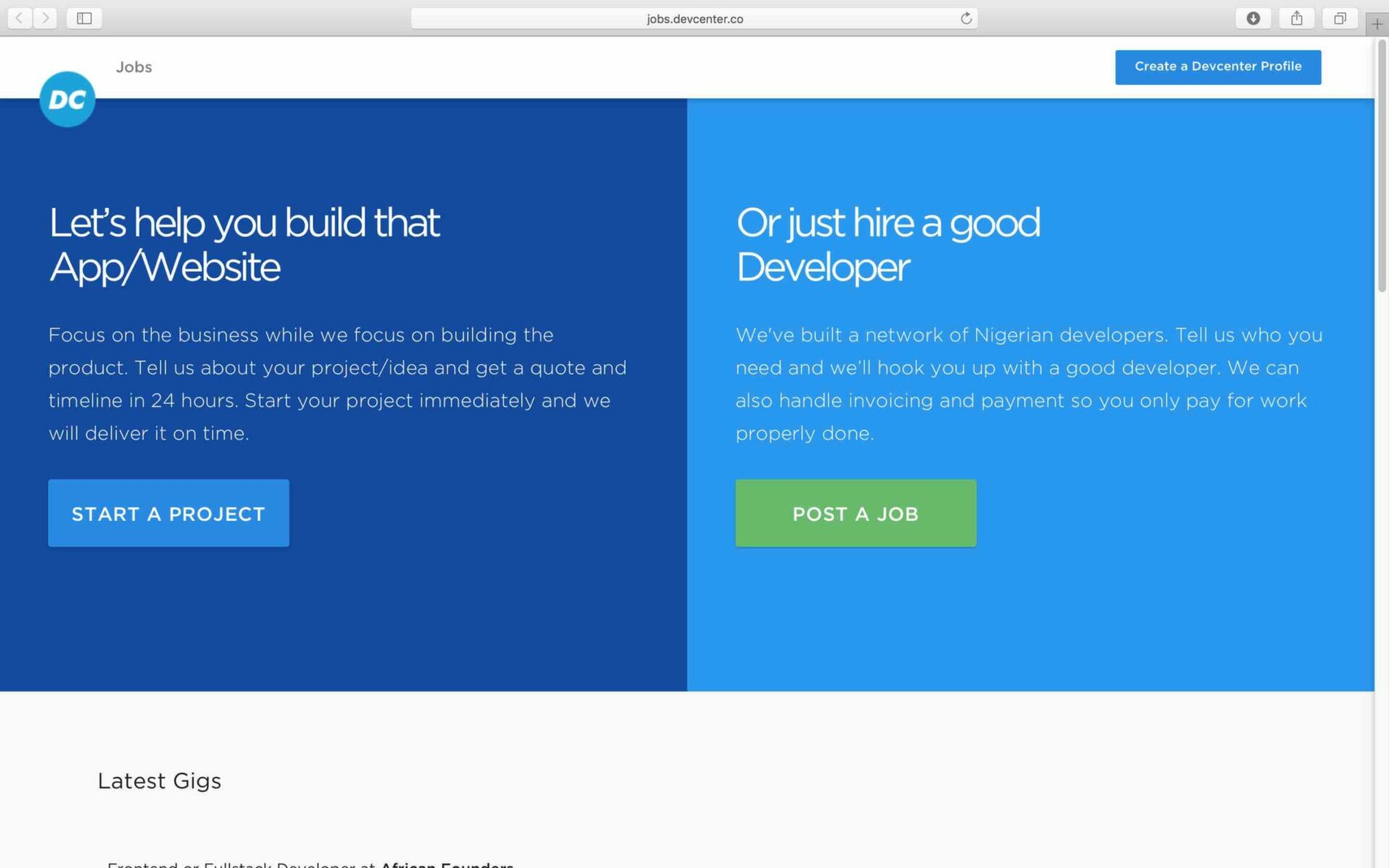Image resolution: width=1389 pixels, height=868 pixels.
Task: Click paragraph about network of Nigerian developers
Action: pyautogui.click(x=1029, y=384)
